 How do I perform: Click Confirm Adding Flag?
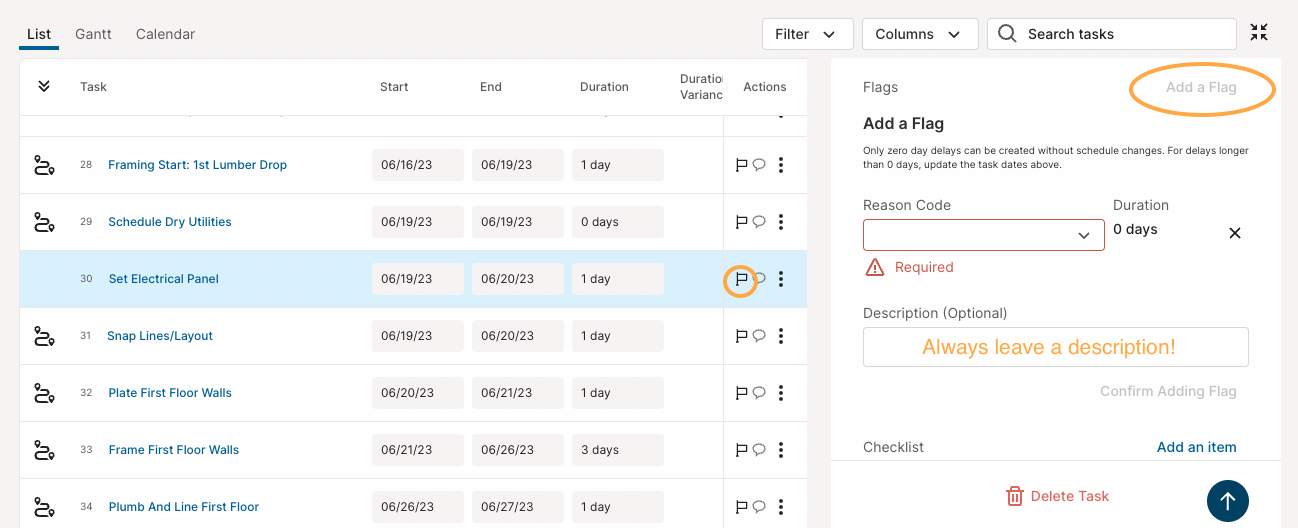1168,391
